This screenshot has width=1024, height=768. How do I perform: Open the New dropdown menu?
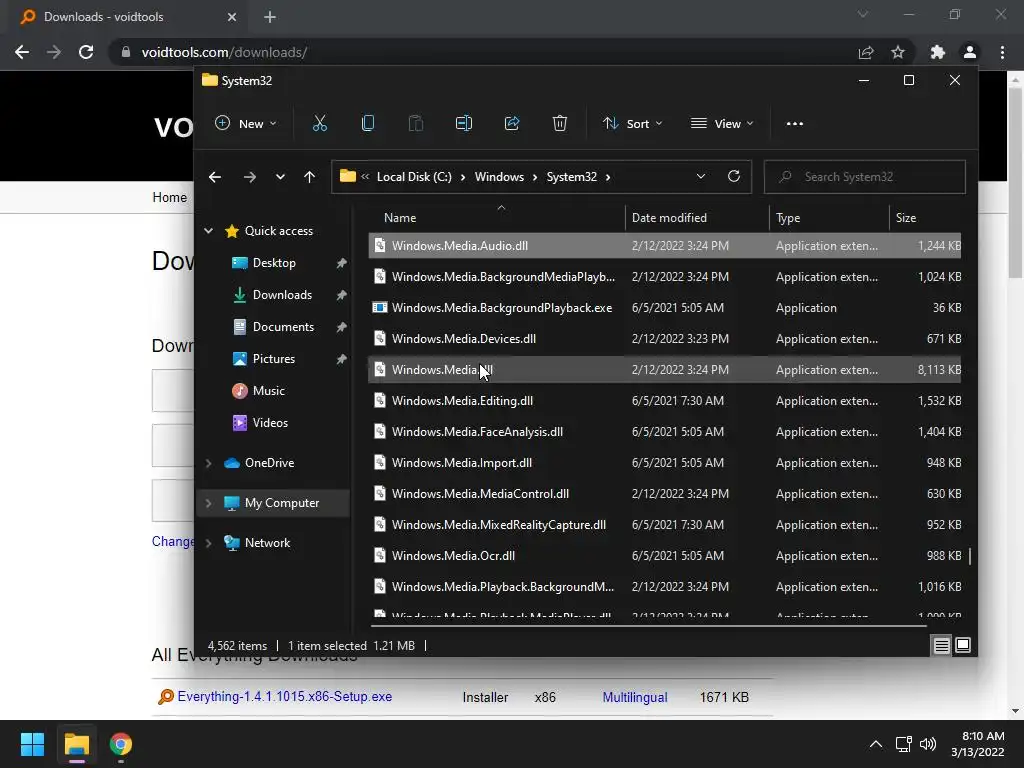tap(246, 123)
